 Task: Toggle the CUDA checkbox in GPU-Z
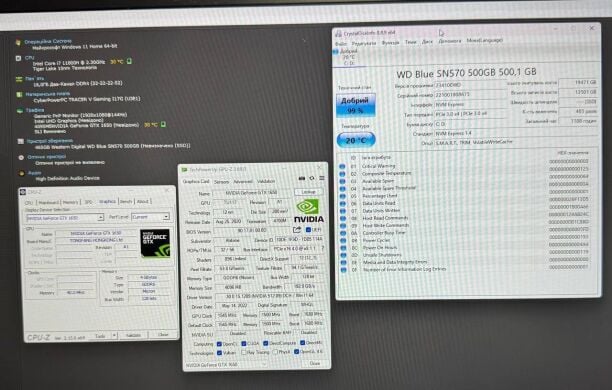pyautogui.click(x=244, y=344)
